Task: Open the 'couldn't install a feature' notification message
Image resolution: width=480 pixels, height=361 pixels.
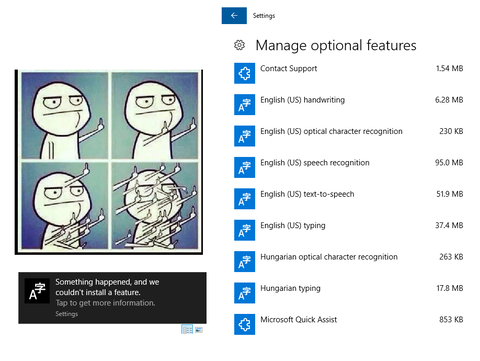Action: 107,287
